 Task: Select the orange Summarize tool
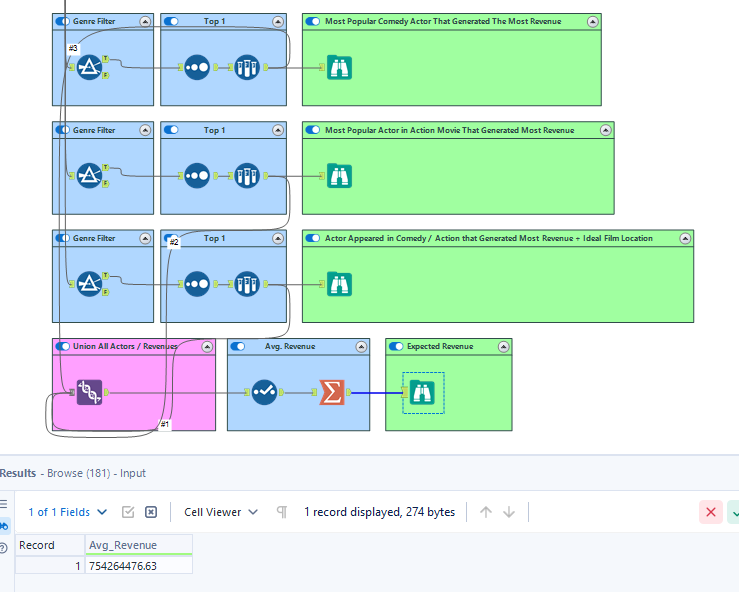click(332, 392)
